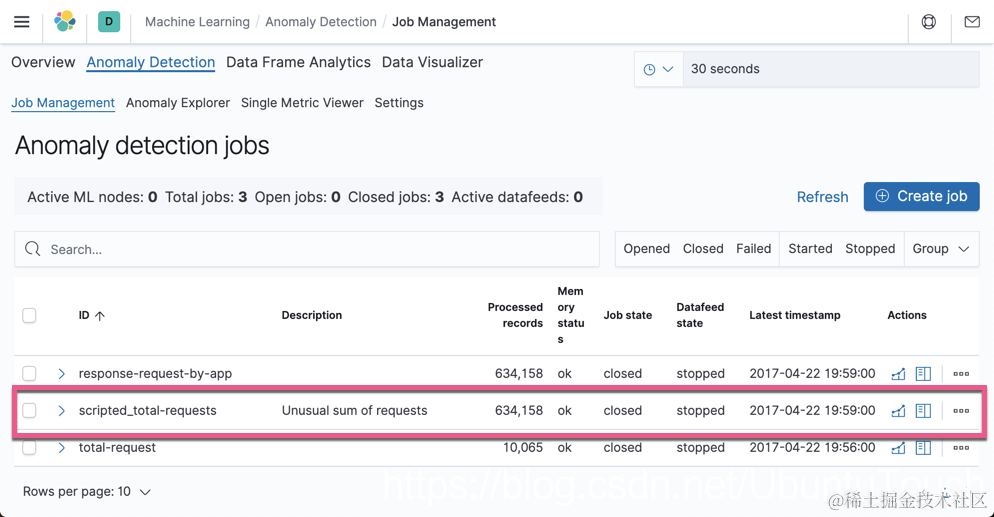Screen dimensions: 994x517
Task: Open Anomaly Explorer for scripted_total-requests
Action: (923, 411)
